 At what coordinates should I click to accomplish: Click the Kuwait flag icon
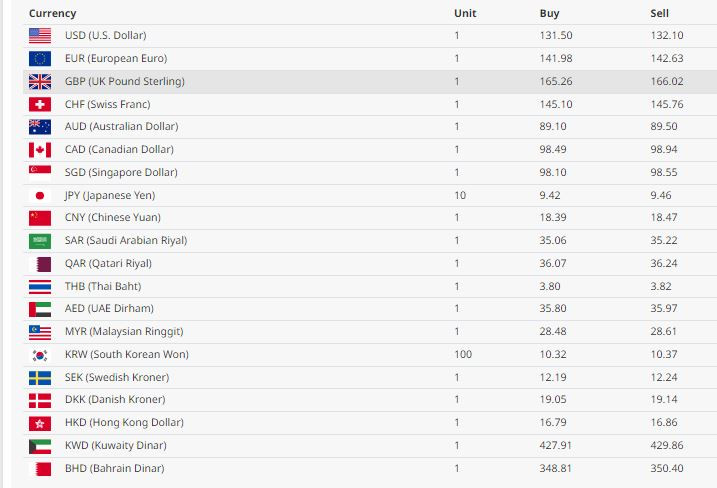coord(40,445)
